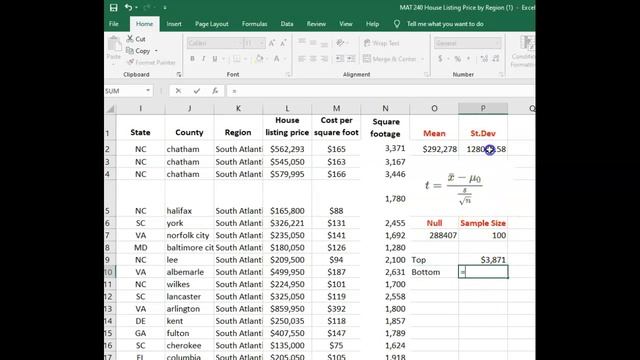Click the Align Right icon
Screen dimensions: 640x360
pos(324,59)
